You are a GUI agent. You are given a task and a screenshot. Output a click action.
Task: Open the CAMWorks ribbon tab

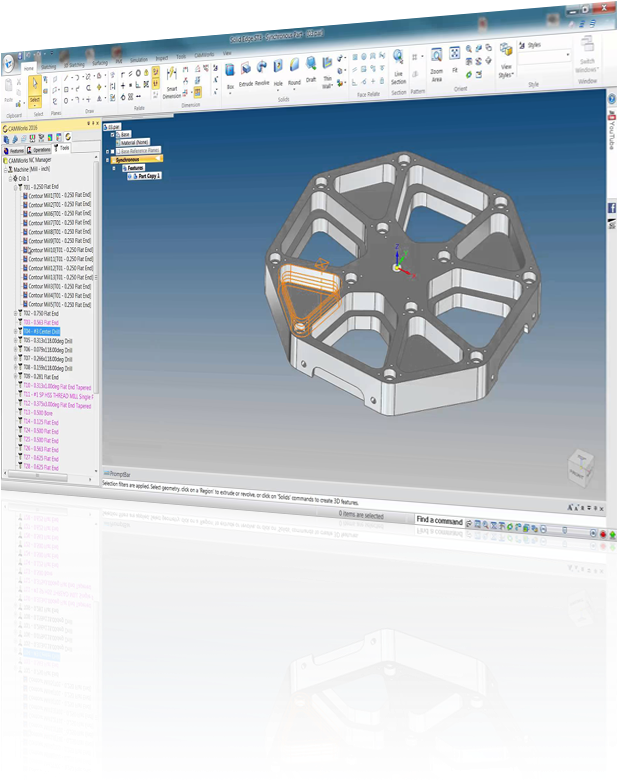coord(204,55)
